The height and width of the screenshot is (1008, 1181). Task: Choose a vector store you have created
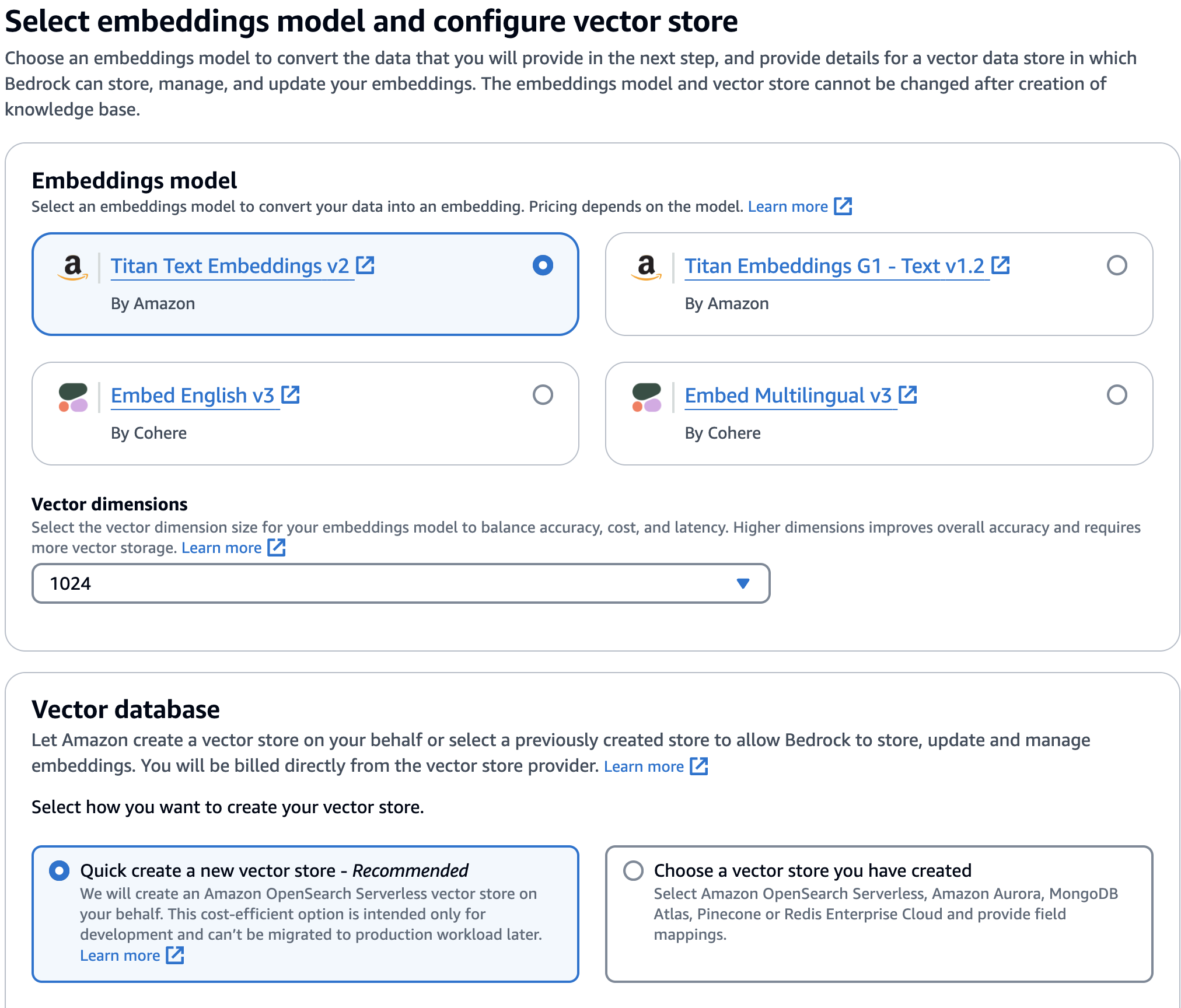pyautogui.click(x=634, y=870)
